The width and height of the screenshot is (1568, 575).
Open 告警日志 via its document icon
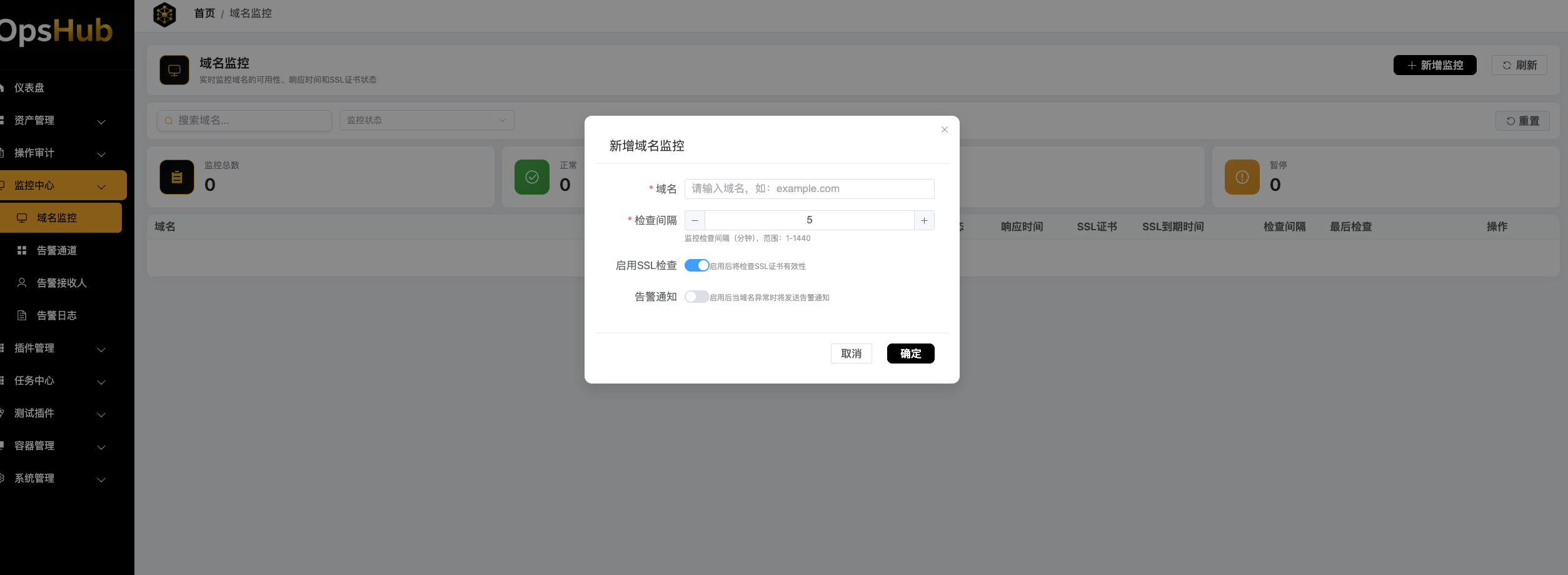(21, 315)
